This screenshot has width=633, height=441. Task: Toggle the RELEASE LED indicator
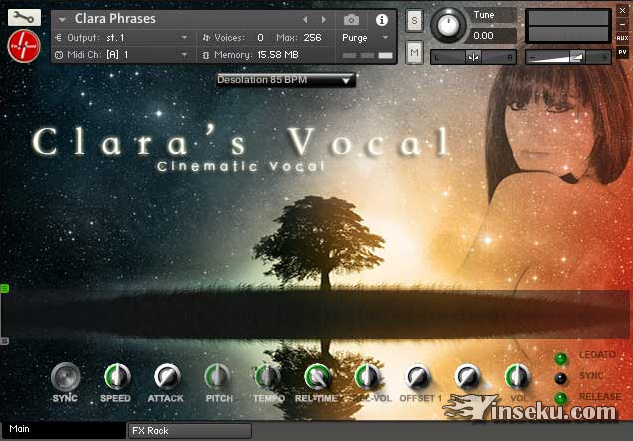(x=561, y=397)
